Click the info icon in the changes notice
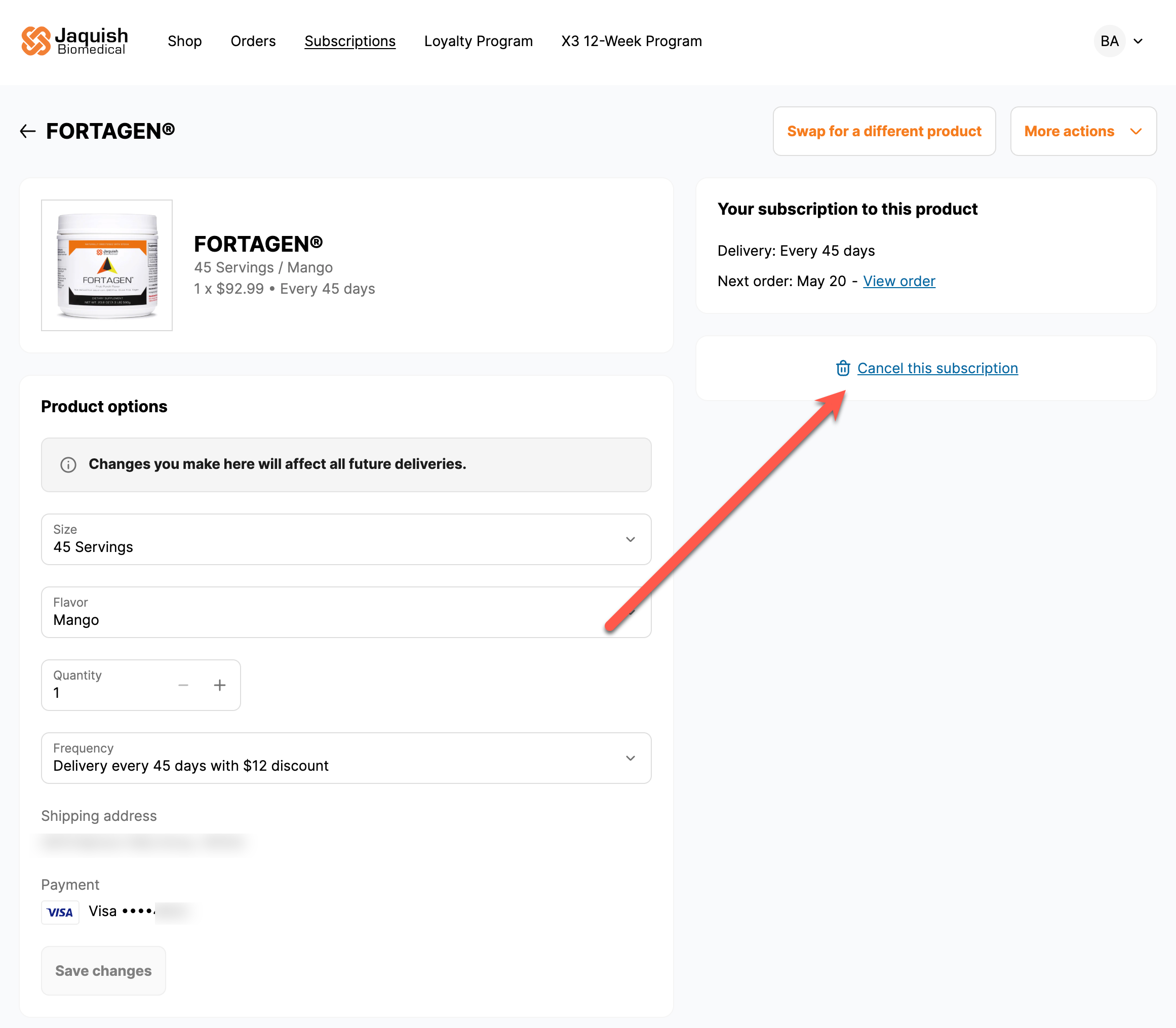Viewport: 1176px width, 1028px height. pos(68,465)
